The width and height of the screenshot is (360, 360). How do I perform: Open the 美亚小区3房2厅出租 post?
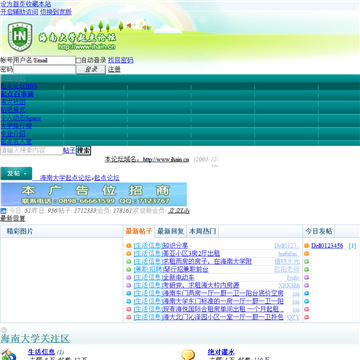coord(191,254)
